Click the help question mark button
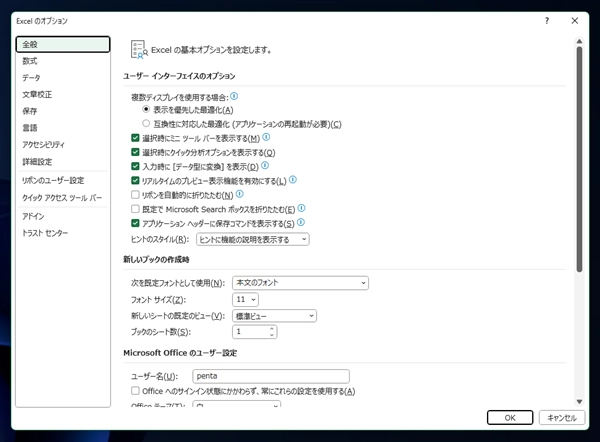Image resolution: width=600 pixels, height=442 pixels. (547, 21)
